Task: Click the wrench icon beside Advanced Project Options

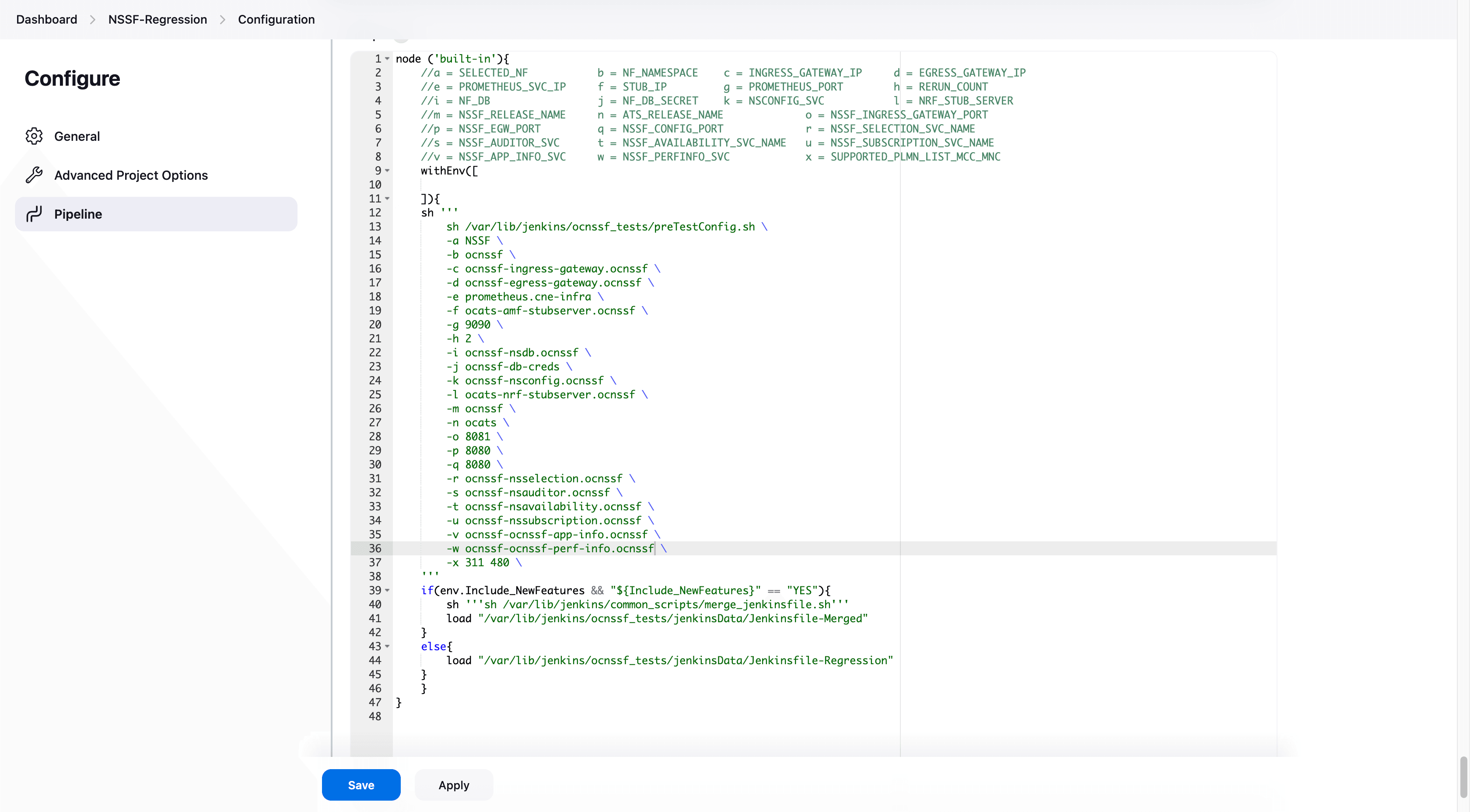Action: coord(34,175)
